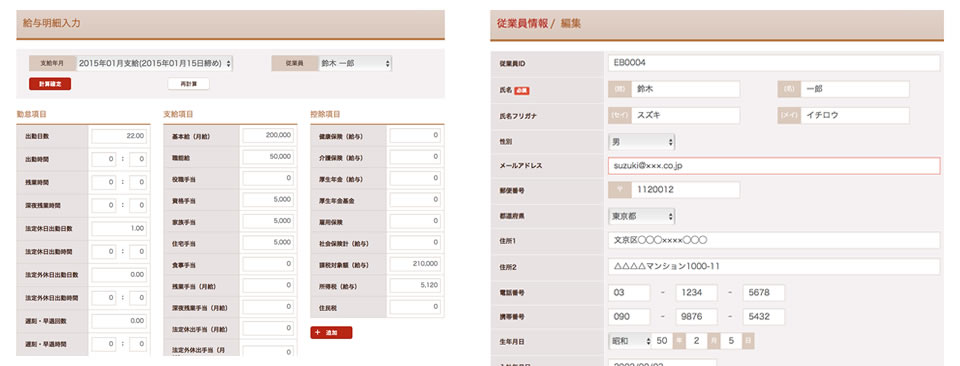Click the 名 field containing 一郎
The height and width of the screenshot is (366, 960).
tap(855, 89)
